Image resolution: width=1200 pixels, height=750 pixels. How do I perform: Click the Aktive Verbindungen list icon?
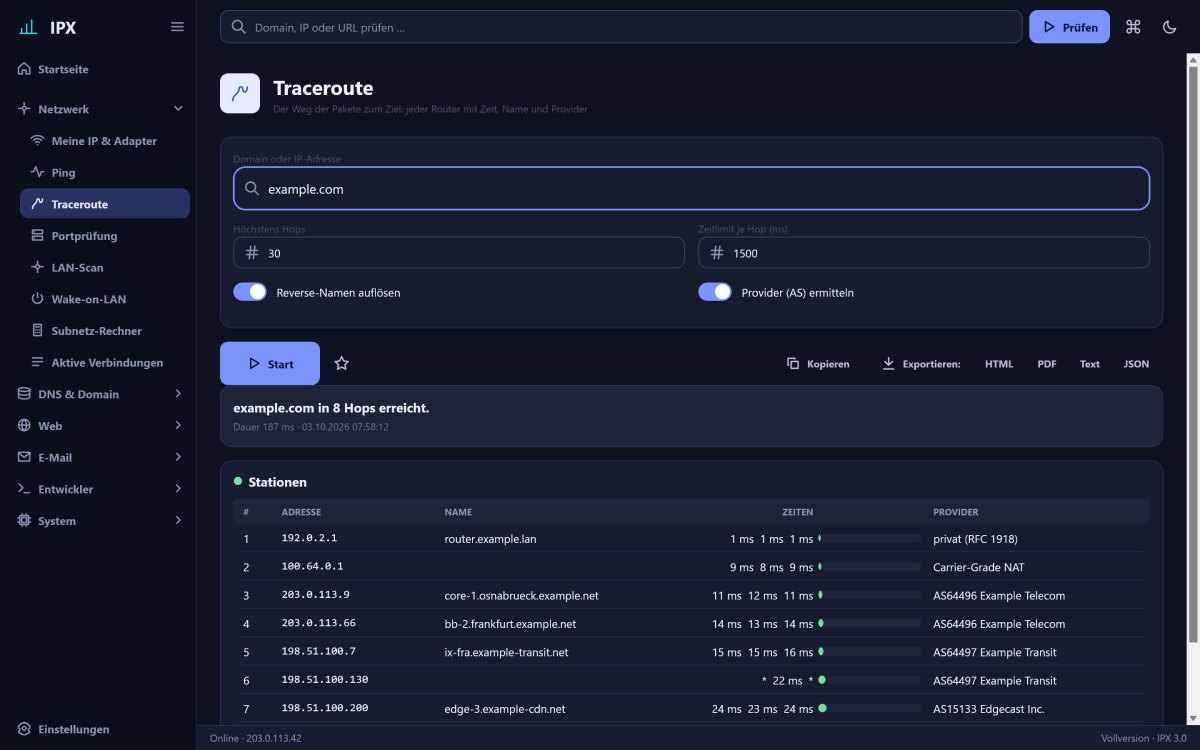tap(38, 362)
